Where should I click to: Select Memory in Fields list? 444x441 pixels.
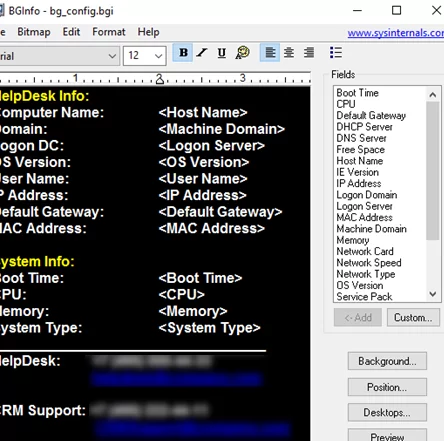pos(353,240)
